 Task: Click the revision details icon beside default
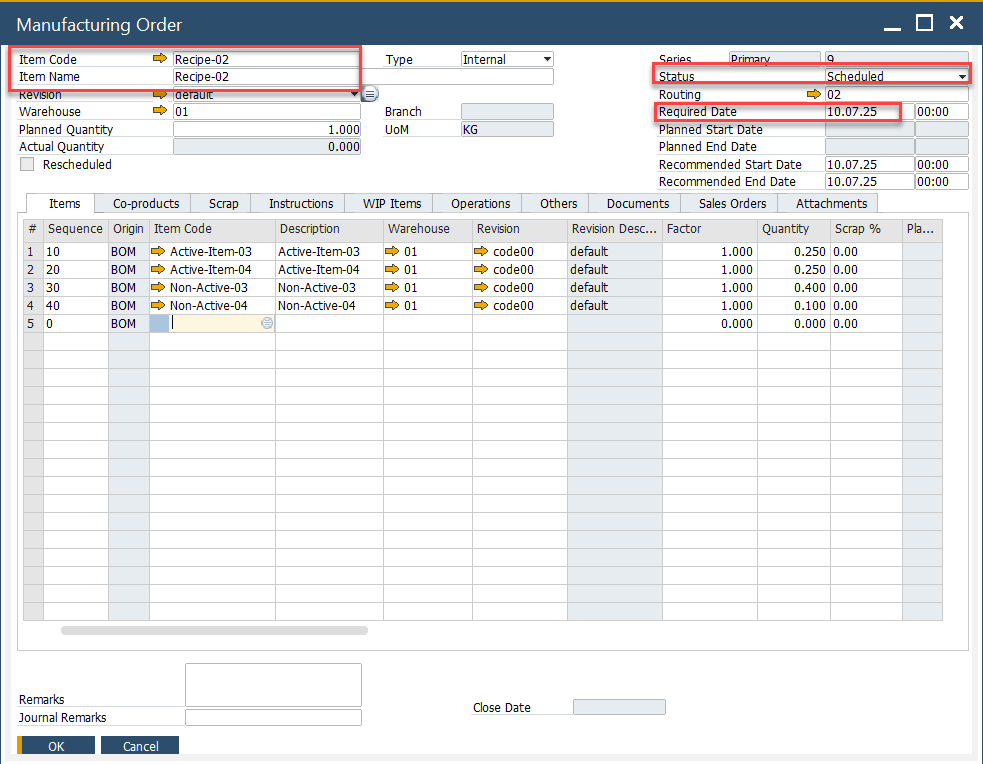(369, 95)
